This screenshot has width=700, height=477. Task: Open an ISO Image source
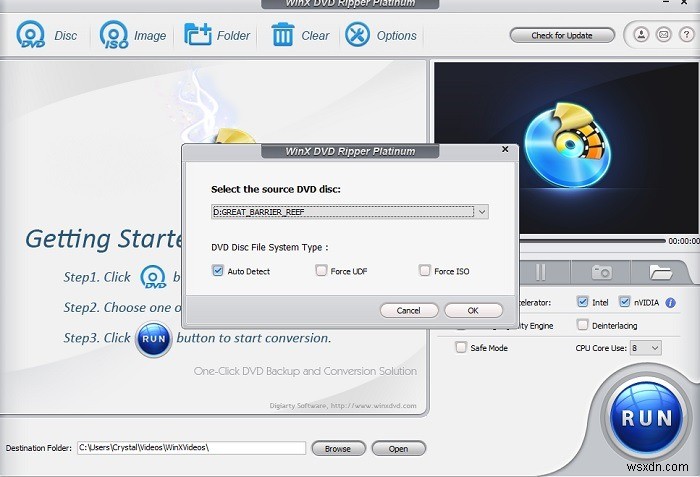(x=133, y=35)
